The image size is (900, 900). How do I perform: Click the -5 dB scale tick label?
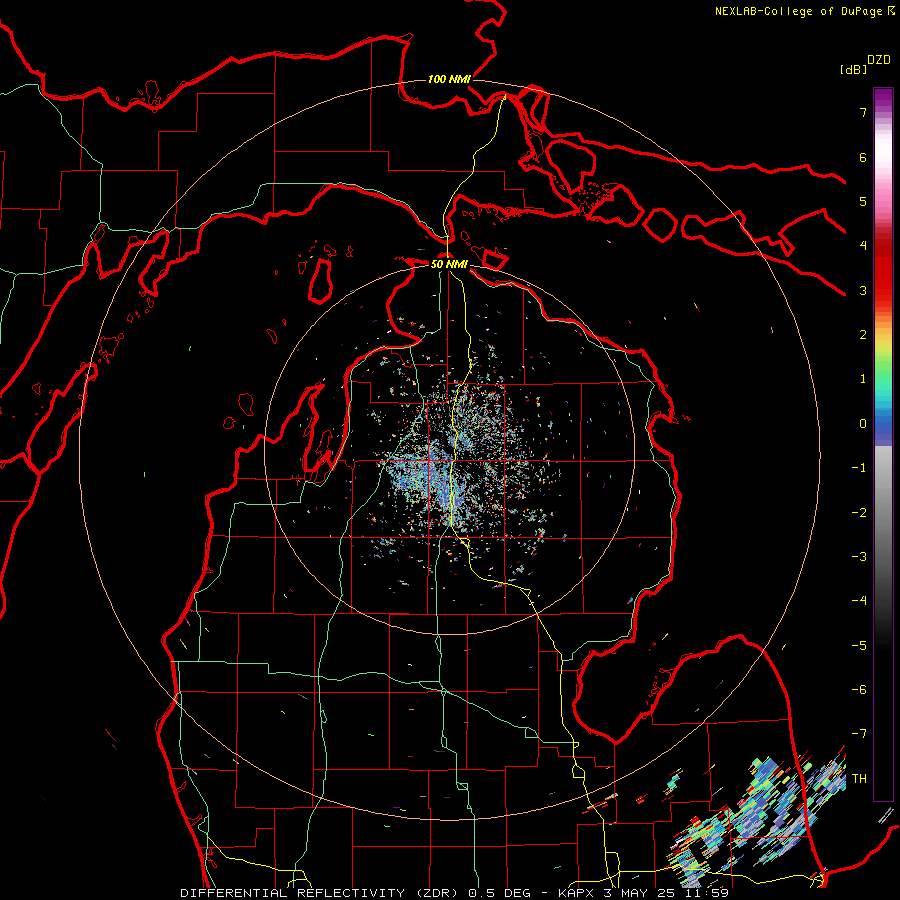click(x=859, y=646)
